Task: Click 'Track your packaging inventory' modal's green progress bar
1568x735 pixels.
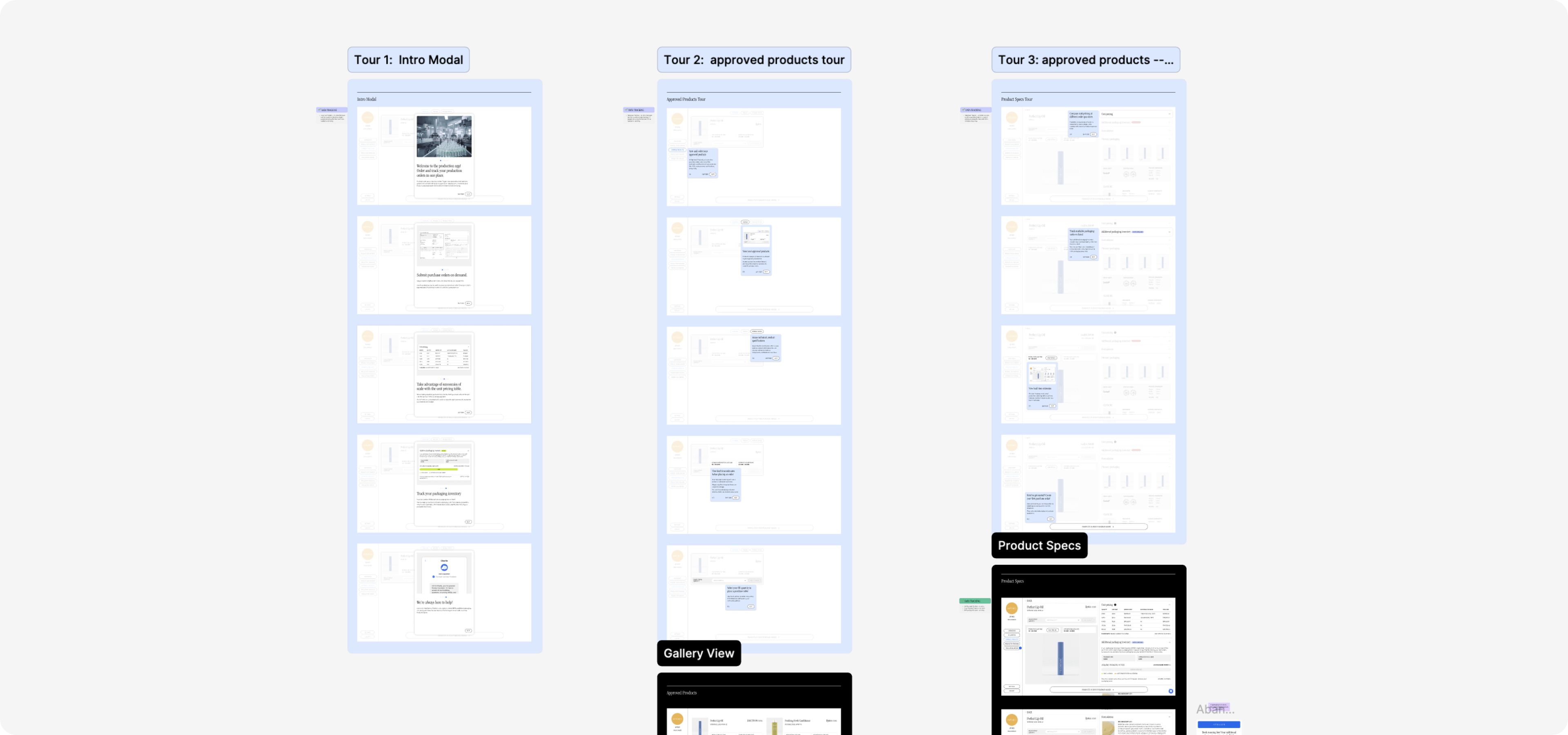Action: pyautogui.click(x=438, y=469)
